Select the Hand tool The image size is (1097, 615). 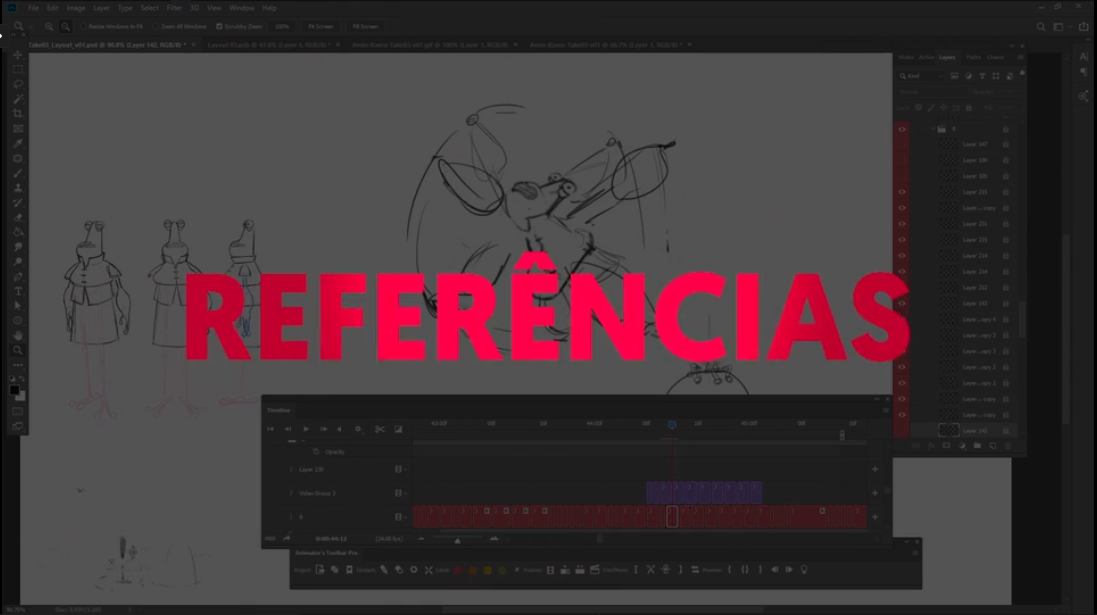(18, 336)
